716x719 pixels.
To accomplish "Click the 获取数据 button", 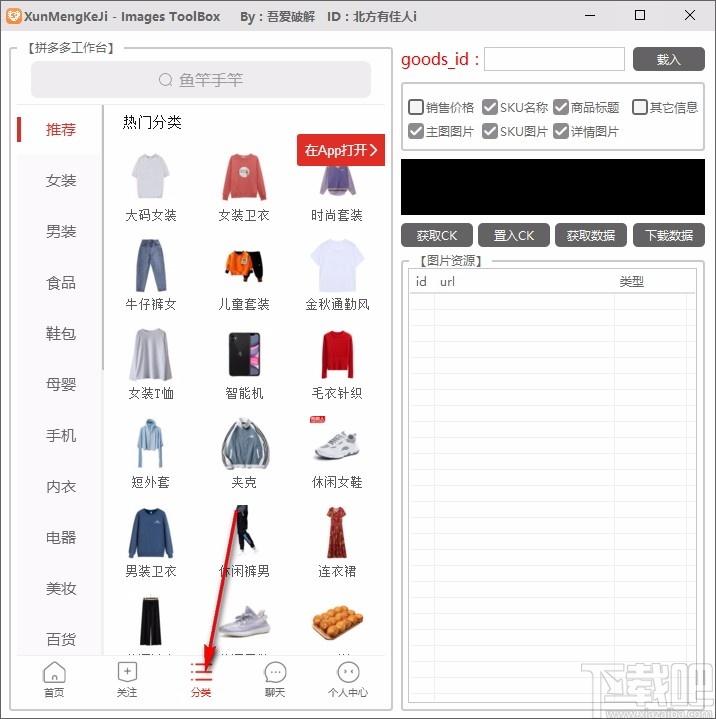I will coord(591,235).
